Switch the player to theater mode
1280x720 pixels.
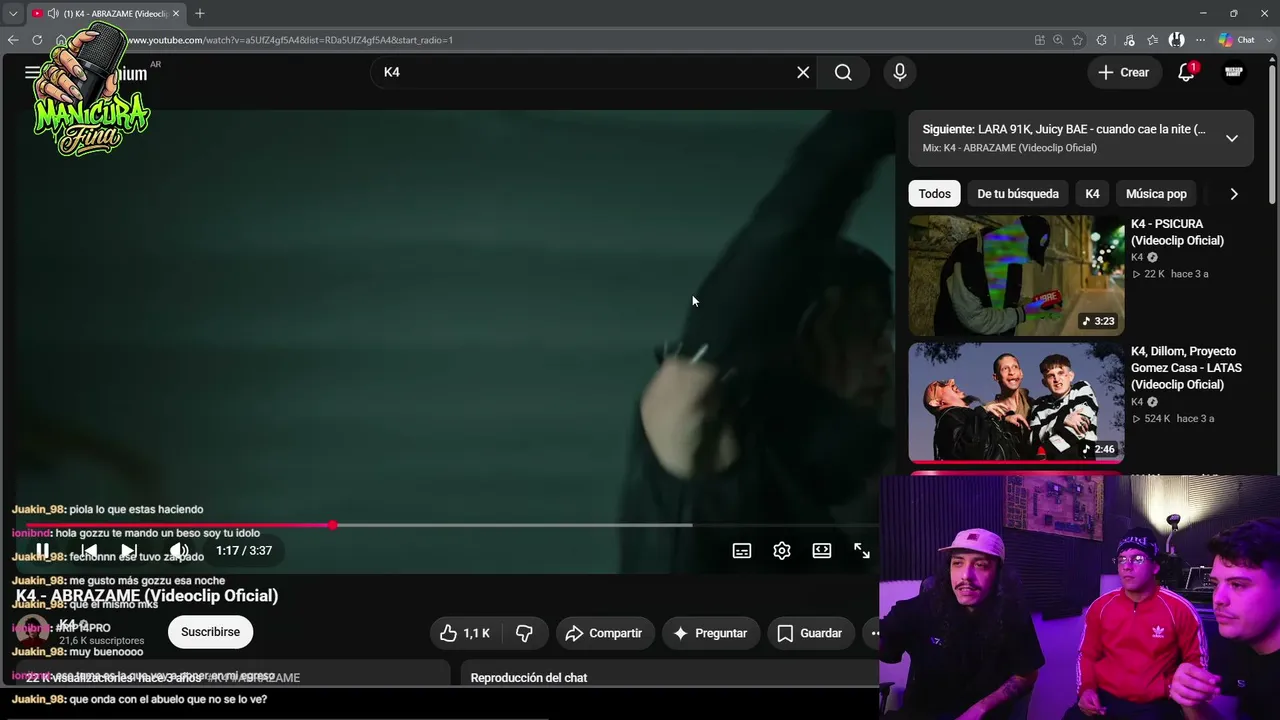(822, 551)
